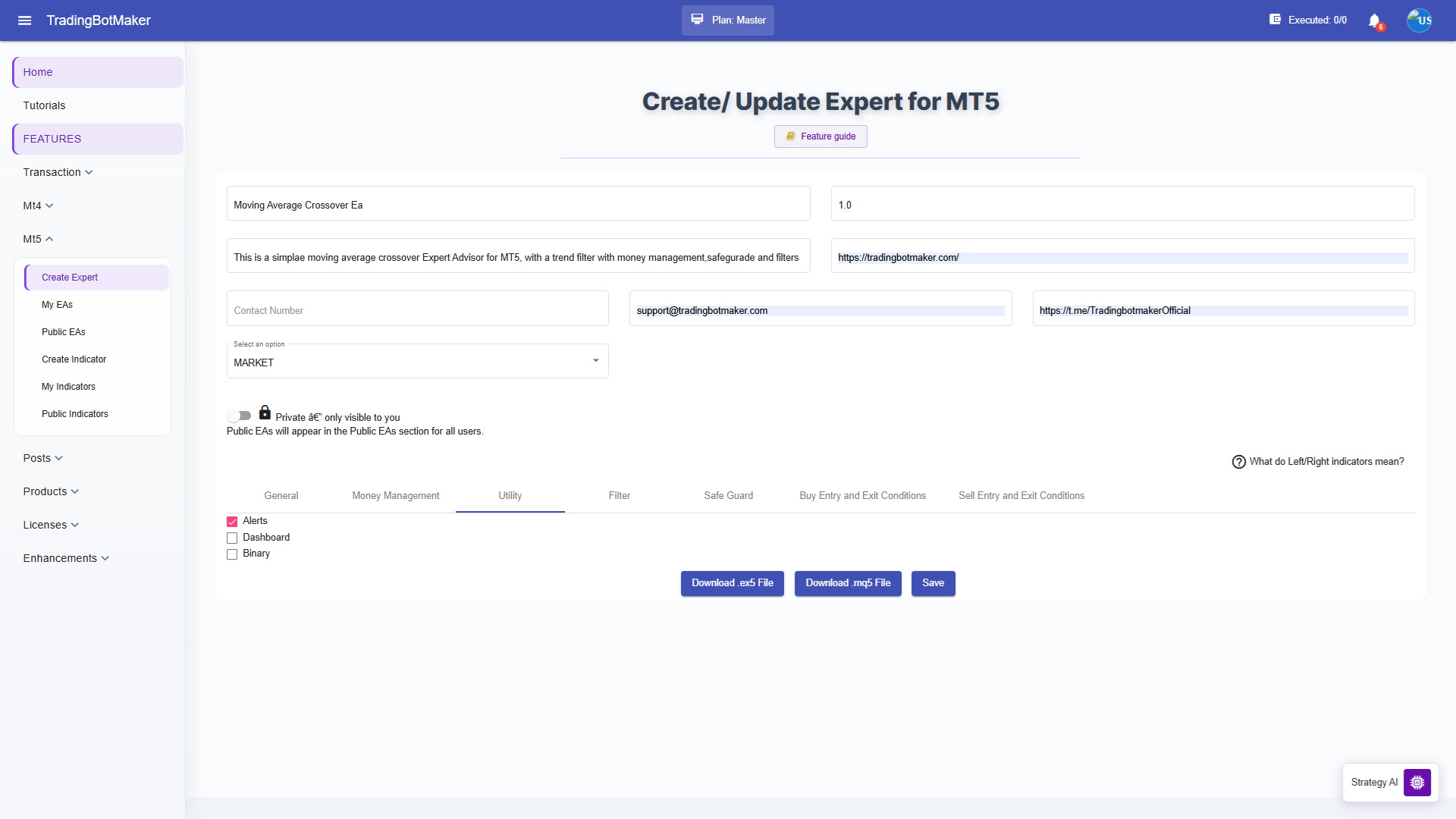
Task: Open My EAs under Mt5
Action: [x=96, y=305]
